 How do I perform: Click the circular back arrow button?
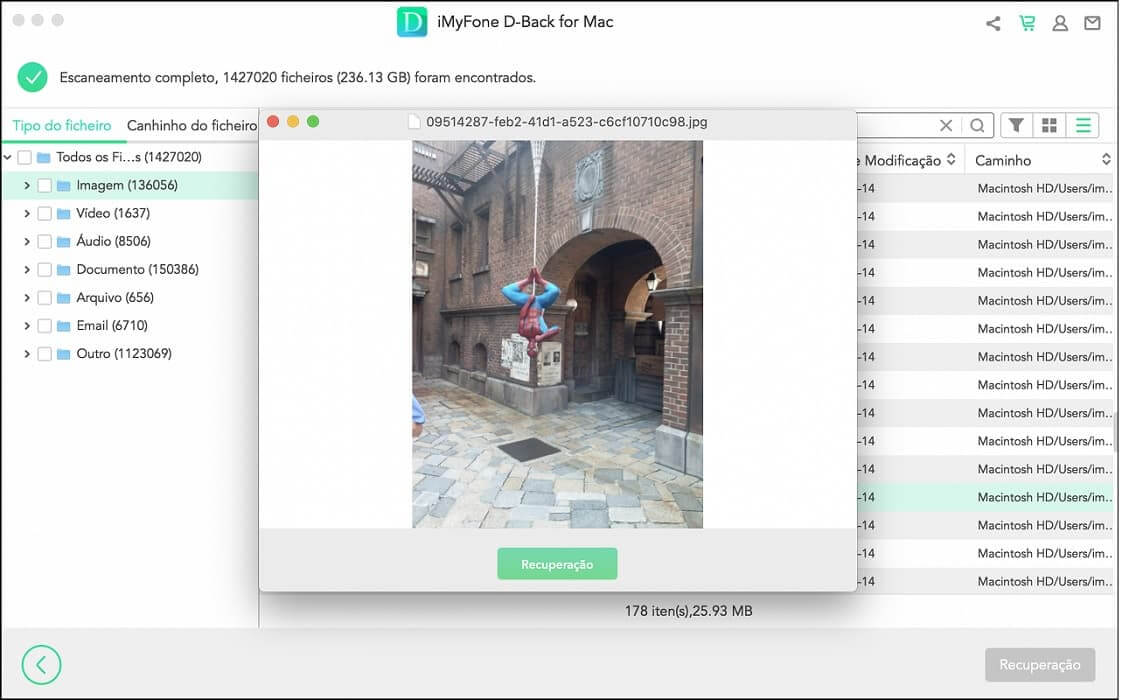coord(42,665)
